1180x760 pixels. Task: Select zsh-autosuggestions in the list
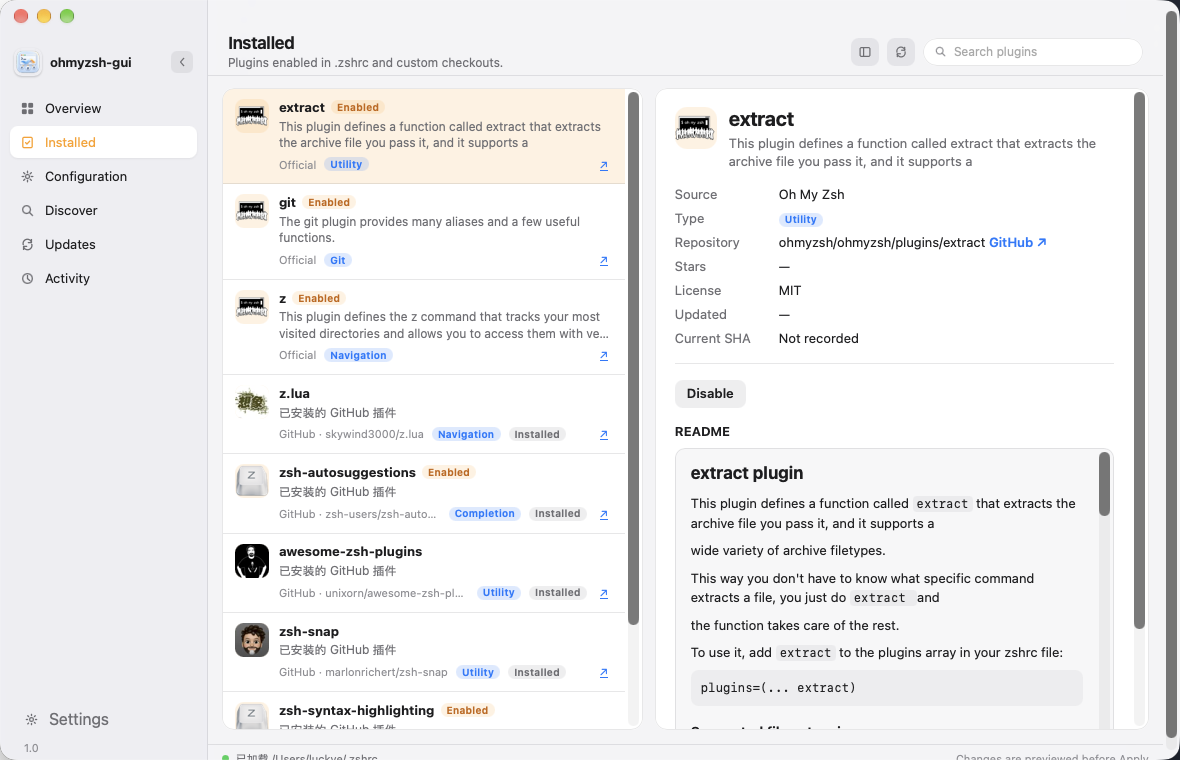click(x=424, y=494)
